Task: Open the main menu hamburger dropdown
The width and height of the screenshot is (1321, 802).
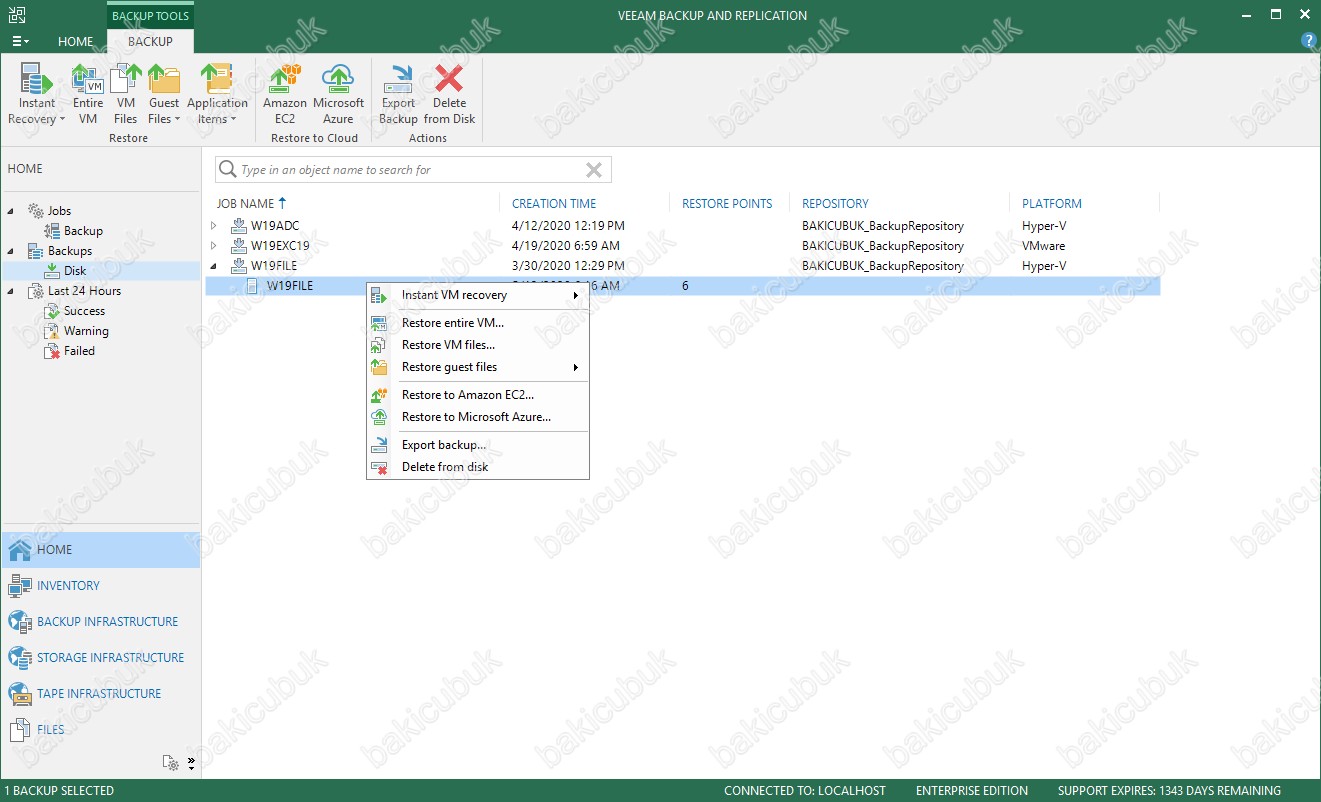Action: tap(20, 41)
